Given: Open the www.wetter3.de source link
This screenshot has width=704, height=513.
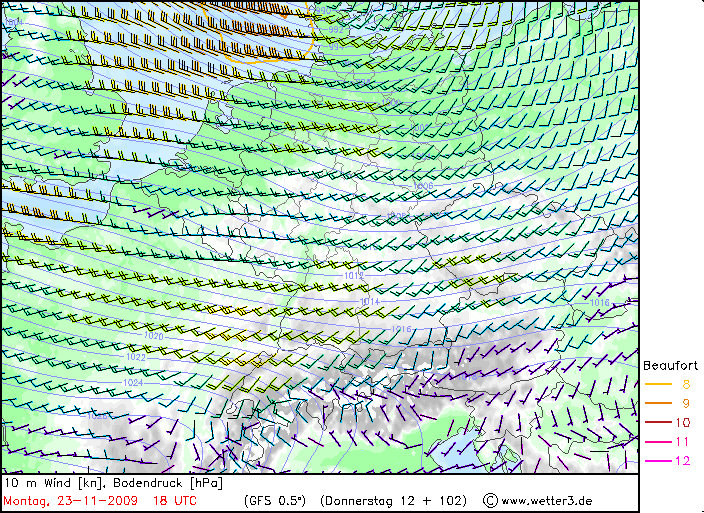Looking at the screenshot, I should (547, 501).
